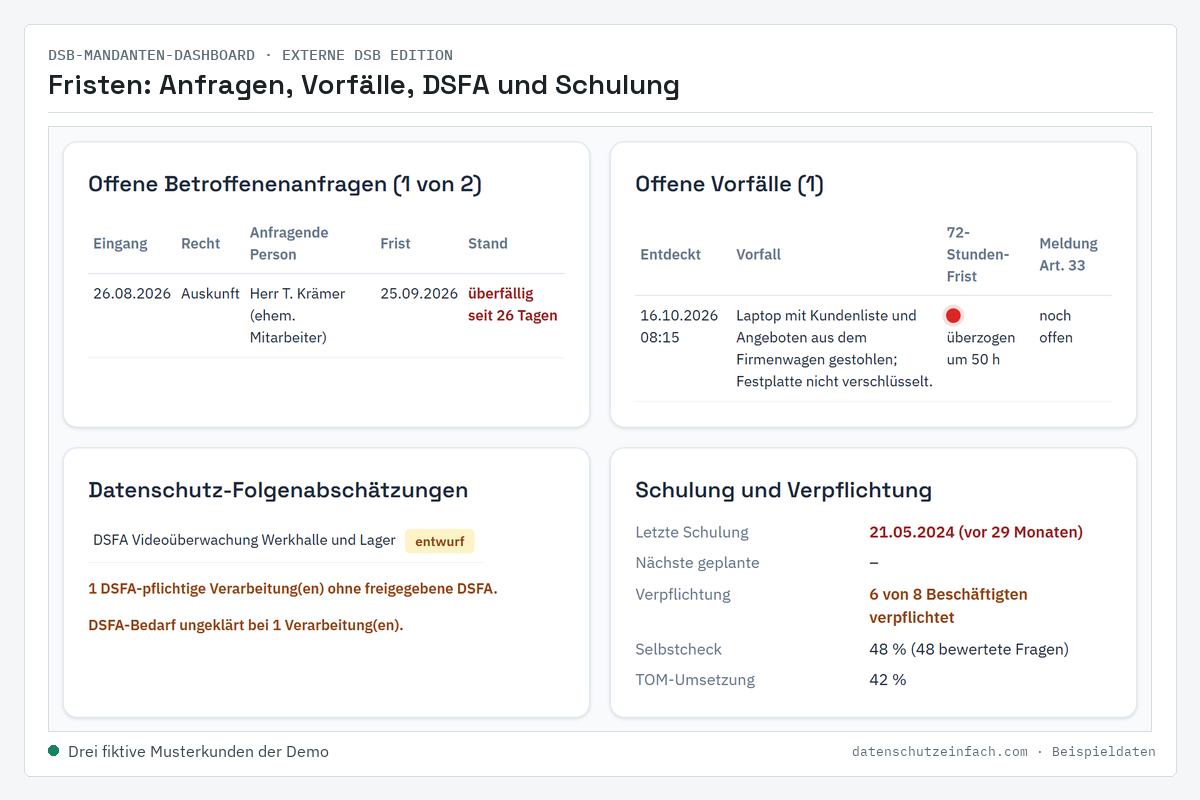Click the 'Datenschutz-Folgenabschätzungen' card heading
This screenshot has height=800, width=1200.
coord(278,490)
